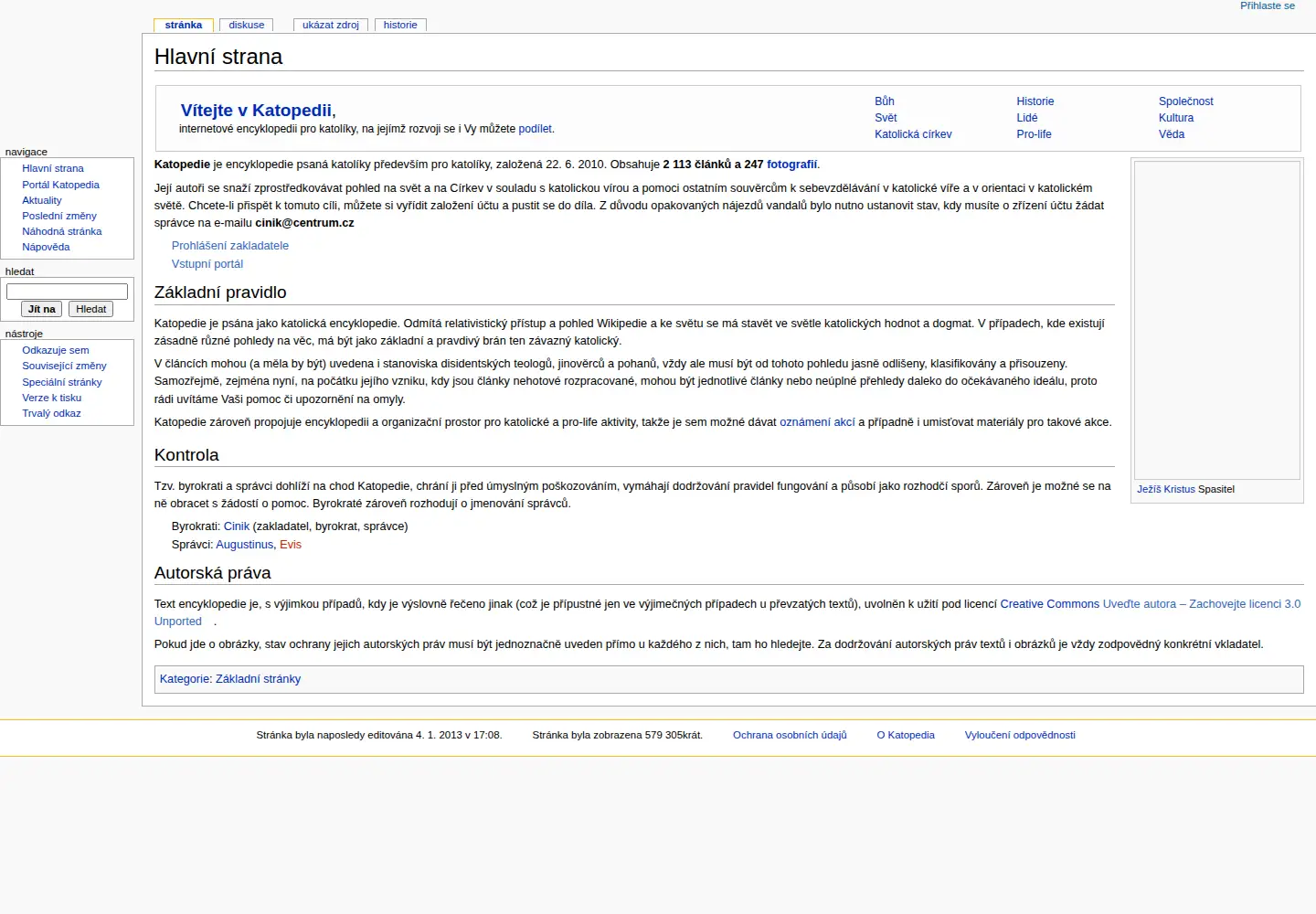This screenshot has width=1316, height=914.
Task: Open a 'Náhodná stránka' random page
Action: [x=62, y=231]
